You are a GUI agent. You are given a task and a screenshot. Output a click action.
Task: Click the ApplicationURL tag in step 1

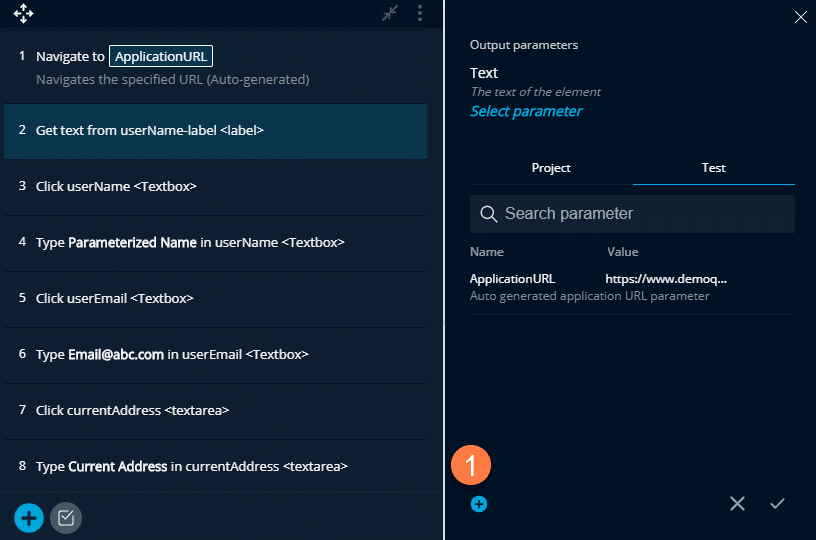(x=160, y=57)
